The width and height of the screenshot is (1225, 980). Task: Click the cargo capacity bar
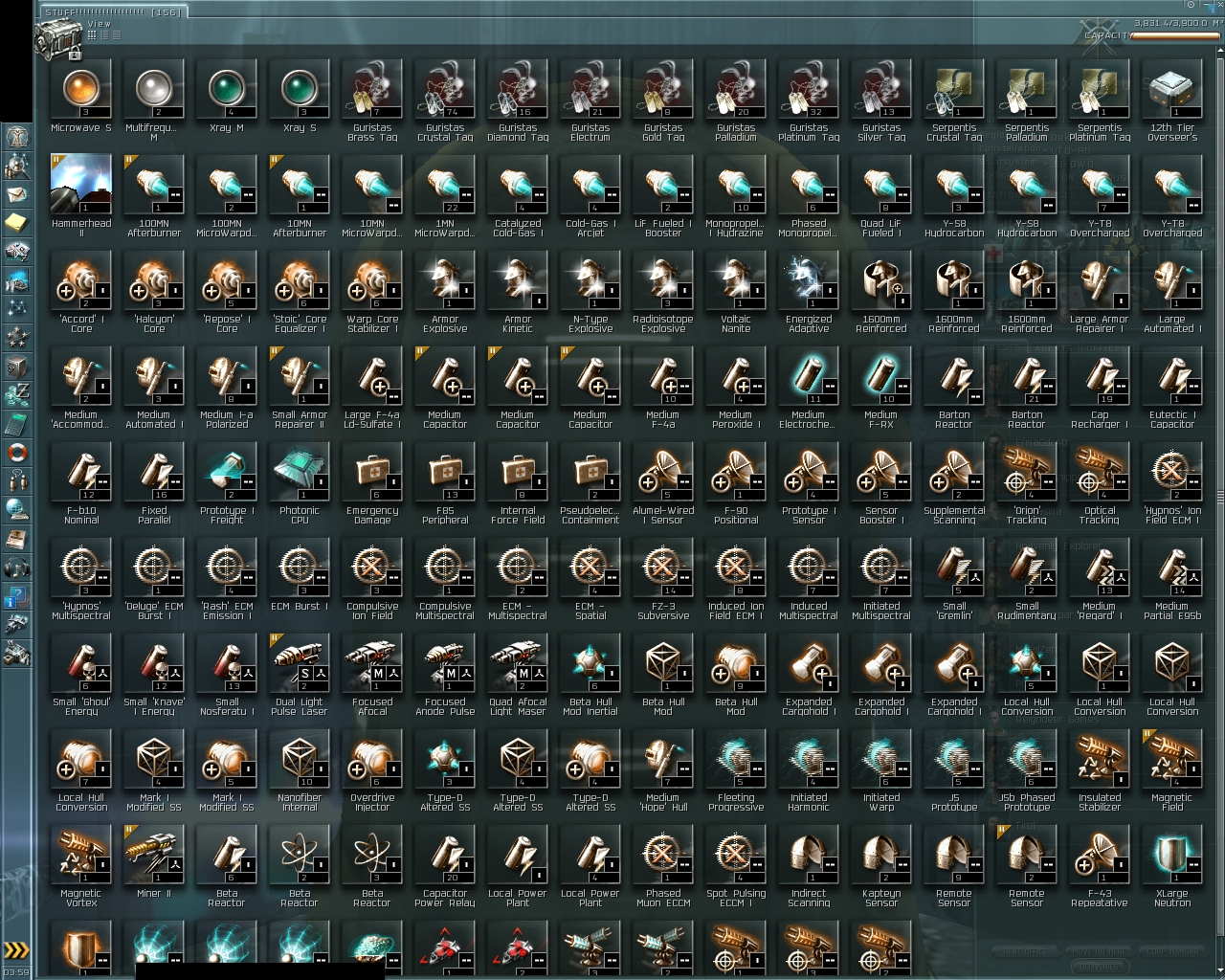pos(1174,36)
